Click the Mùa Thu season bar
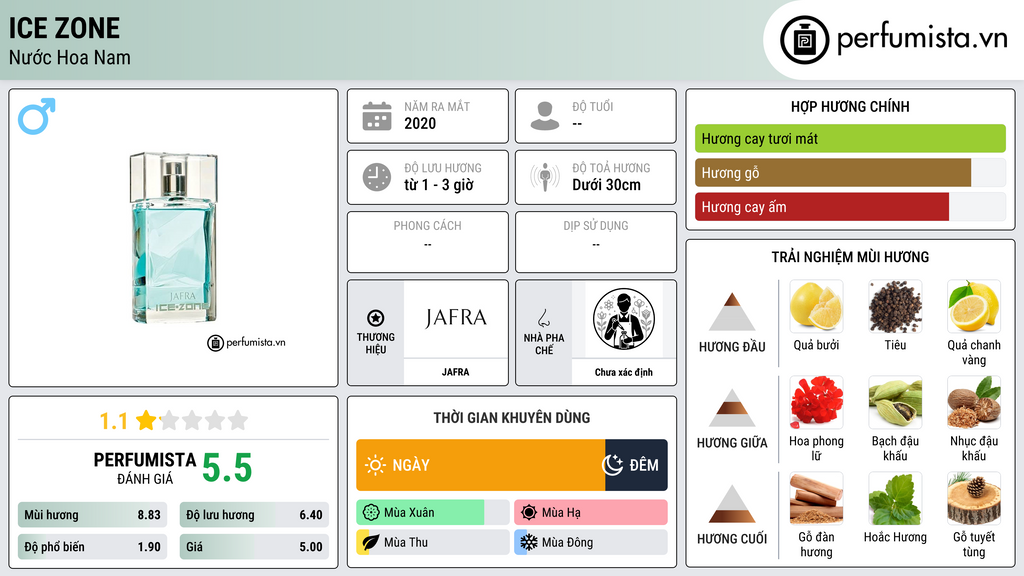The height and width of the screenshot is (576, 1024). pyautogui.click(x=432, y=542)
